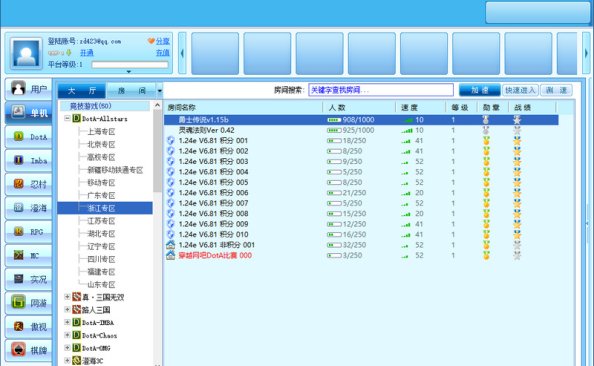Click the 充值 recharge link
This screenshot has height=366, width=594.
[163, 53]
